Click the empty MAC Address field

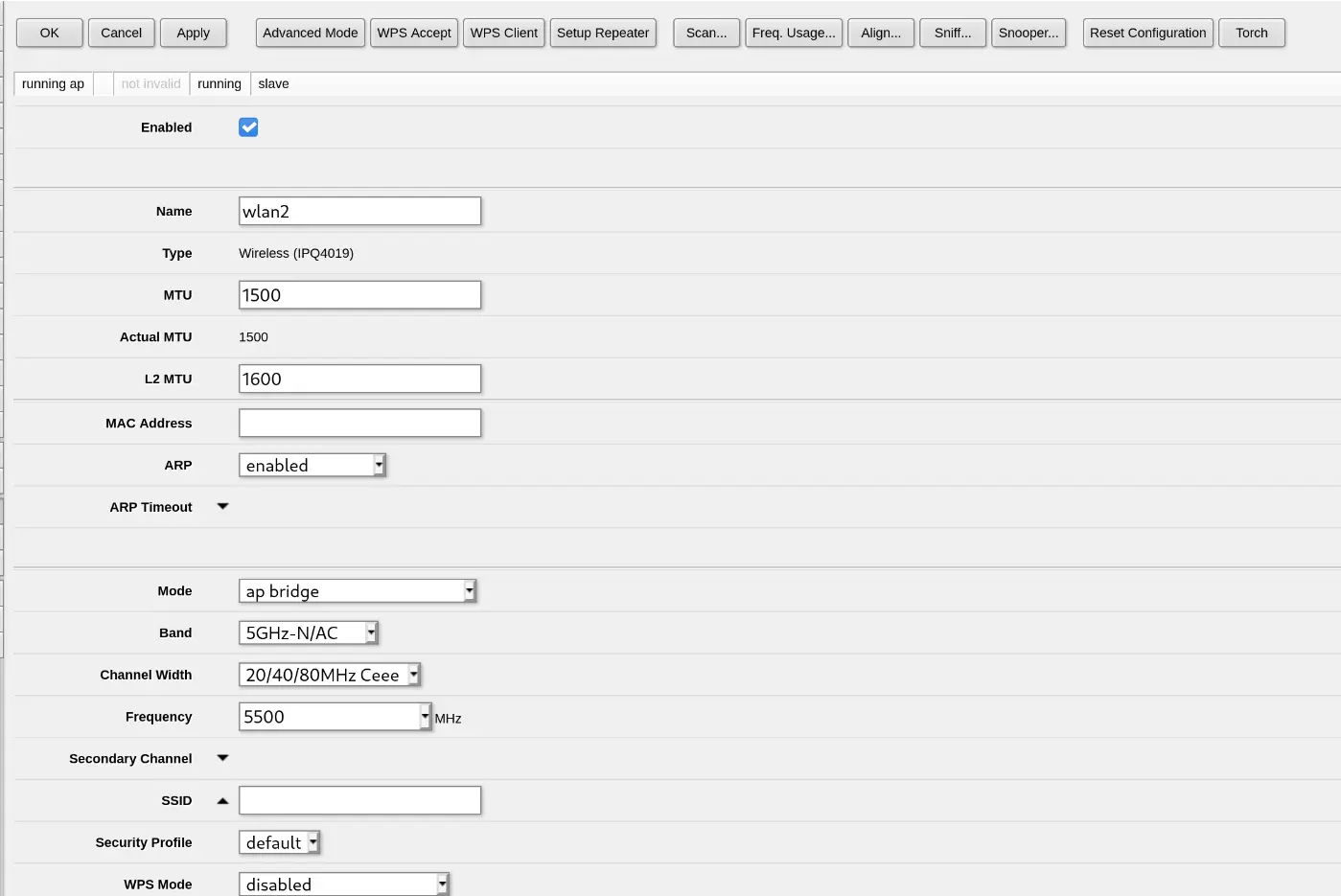tap(359, 423)
